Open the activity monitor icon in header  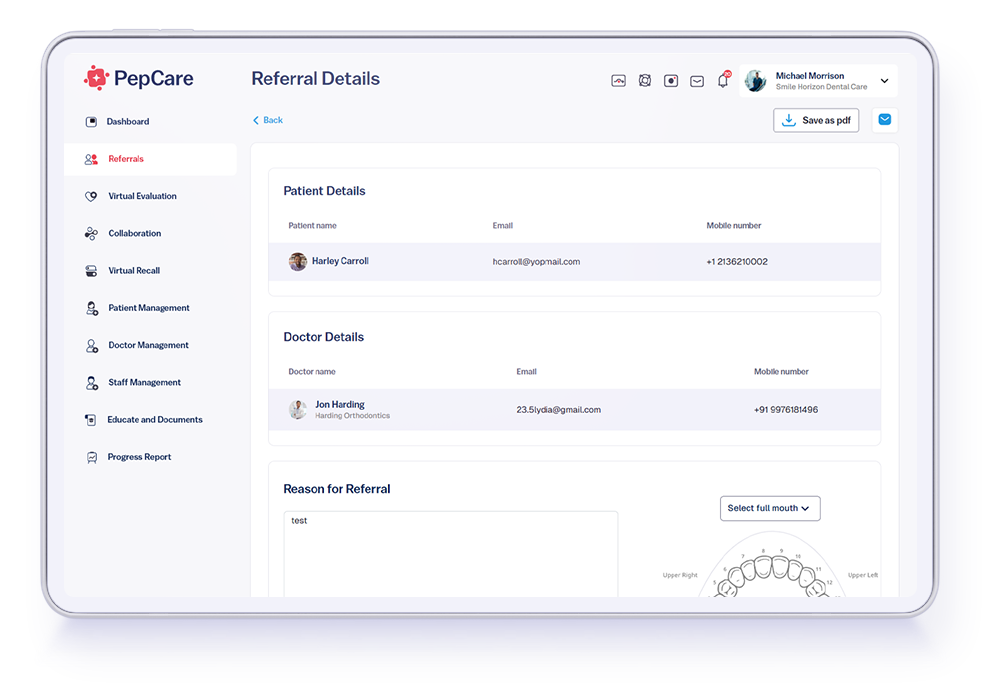pyautogui.click(x=618, y=81)
